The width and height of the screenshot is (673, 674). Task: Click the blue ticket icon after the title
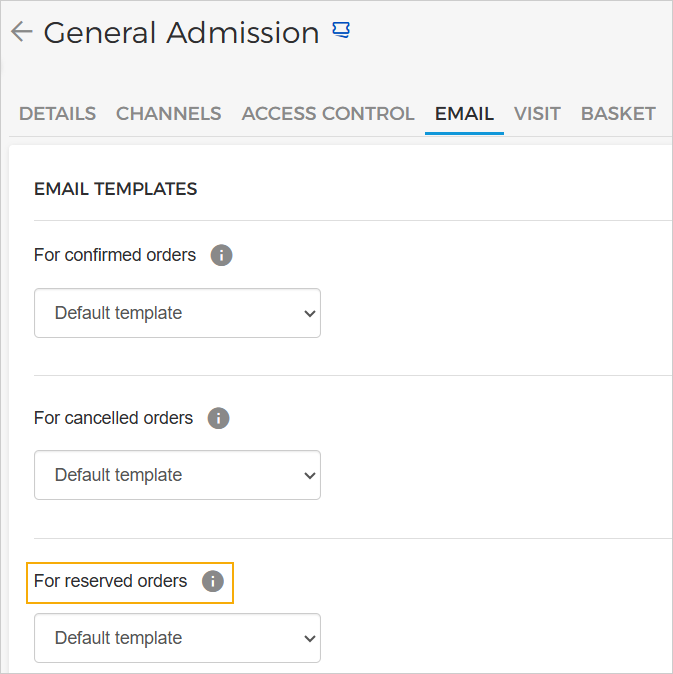click(x=341, y=32)
